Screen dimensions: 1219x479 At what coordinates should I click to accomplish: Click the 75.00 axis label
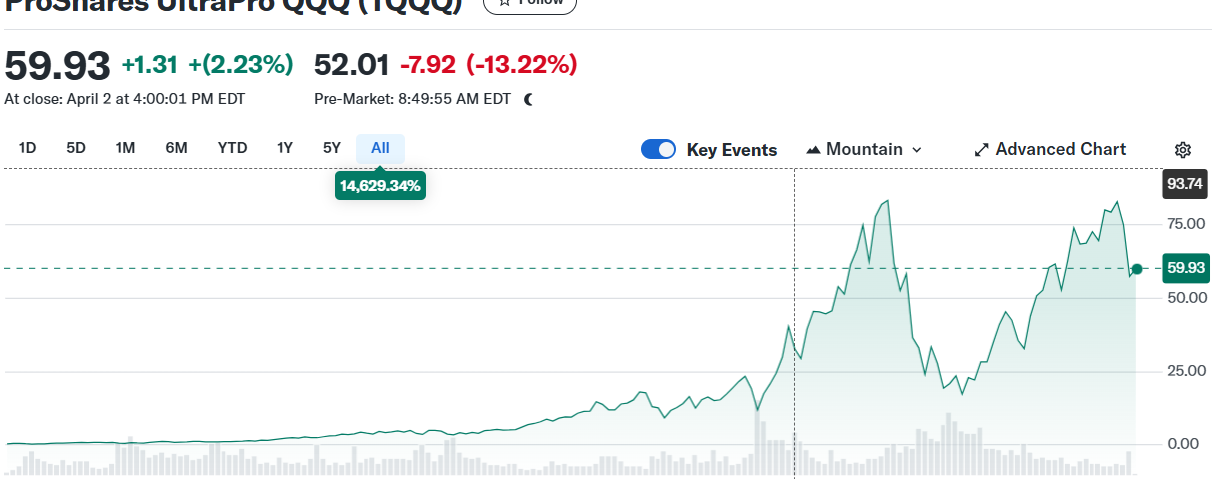1185,224
